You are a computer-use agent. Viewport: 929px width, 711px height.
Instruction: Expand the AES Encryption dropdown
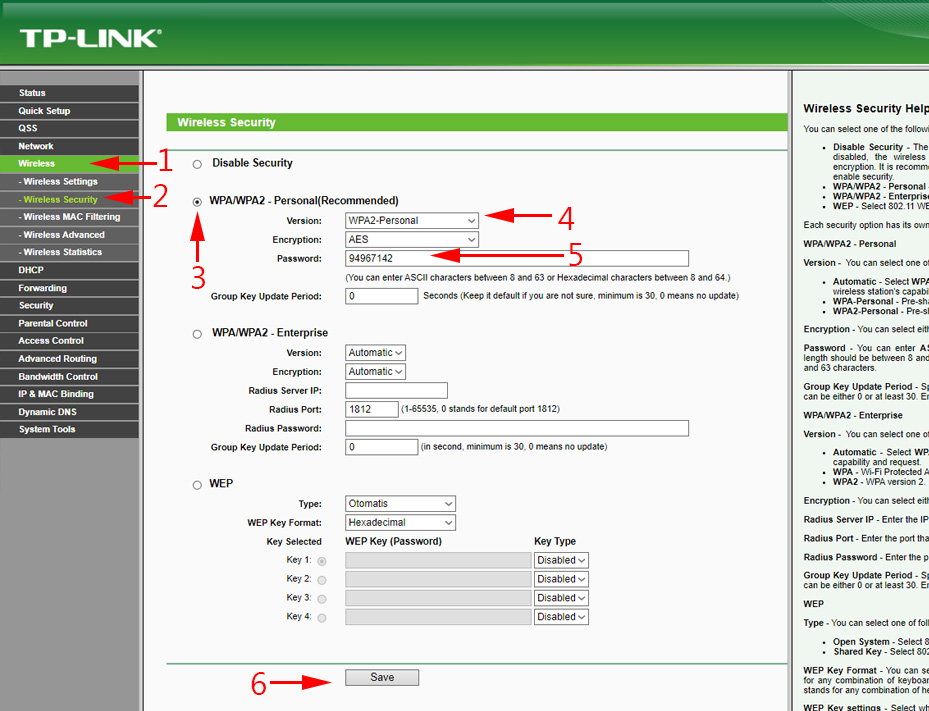412,240
